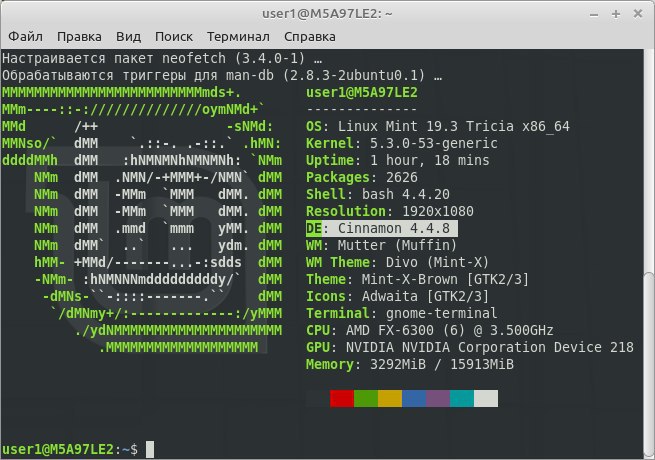Viewport: 655px width, 460px height.
Task: Click the terminal cursor at the prompt
Action: click(150, 450)
